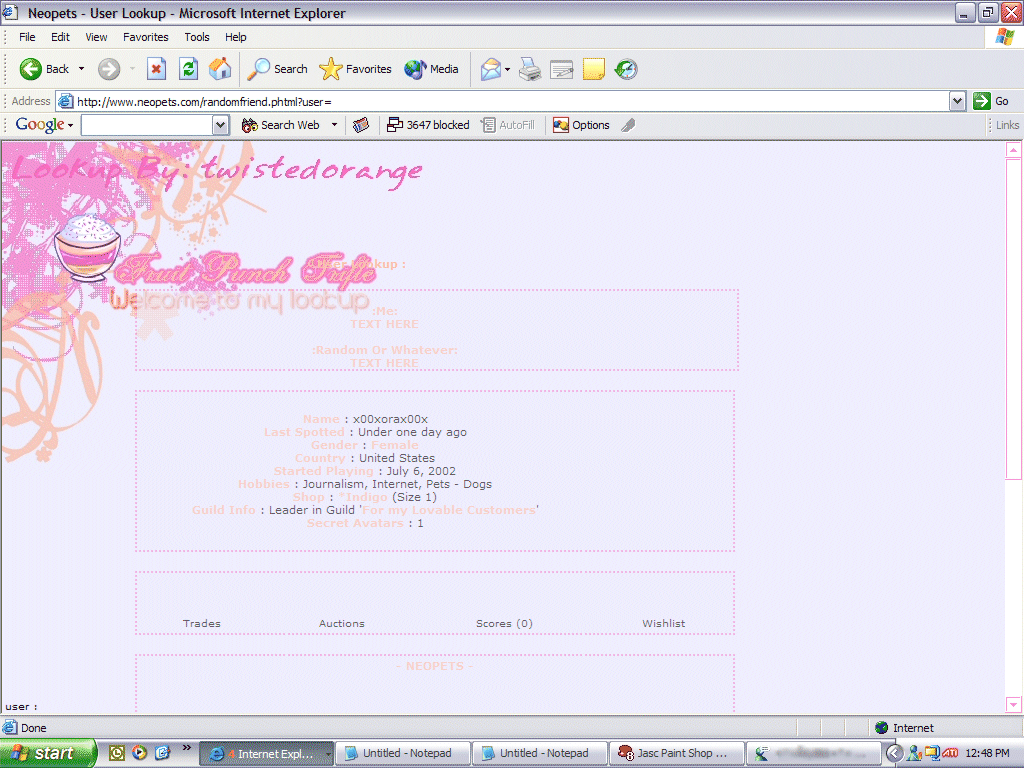Expand the Google search box history dropdown
Viewport: 1024px width, 768px height.
(221, 125)
